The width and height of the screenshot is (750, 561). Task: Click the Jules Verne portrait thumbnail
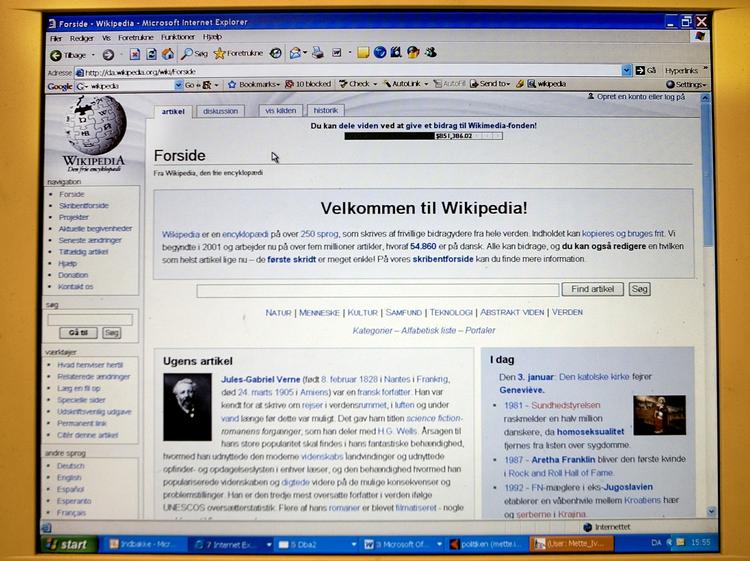(187, 407)
